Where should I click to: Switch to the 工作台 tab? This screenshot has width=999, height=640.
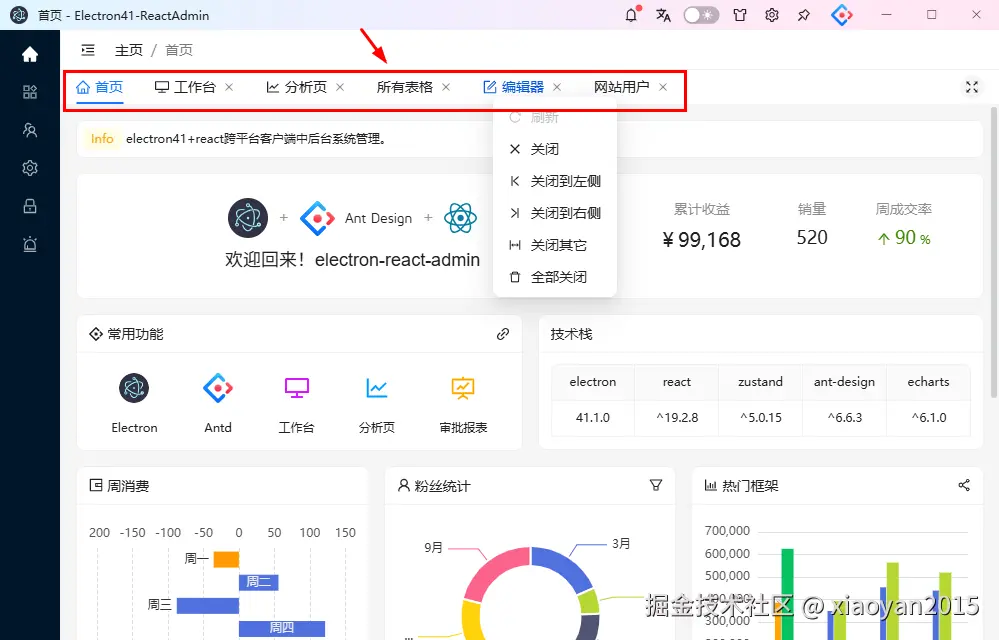(185, 87)
